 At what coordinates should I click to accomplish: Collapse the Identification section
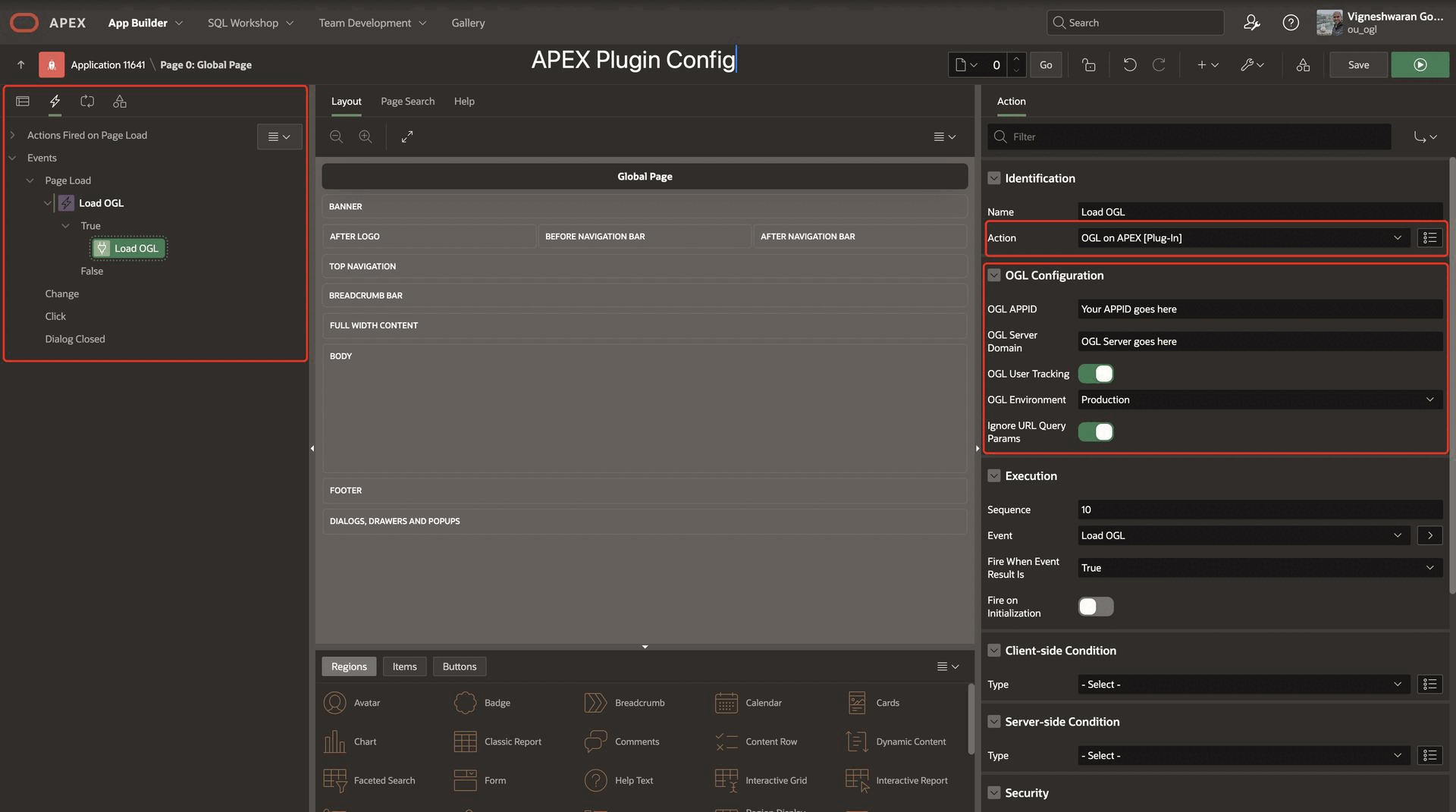993,178
